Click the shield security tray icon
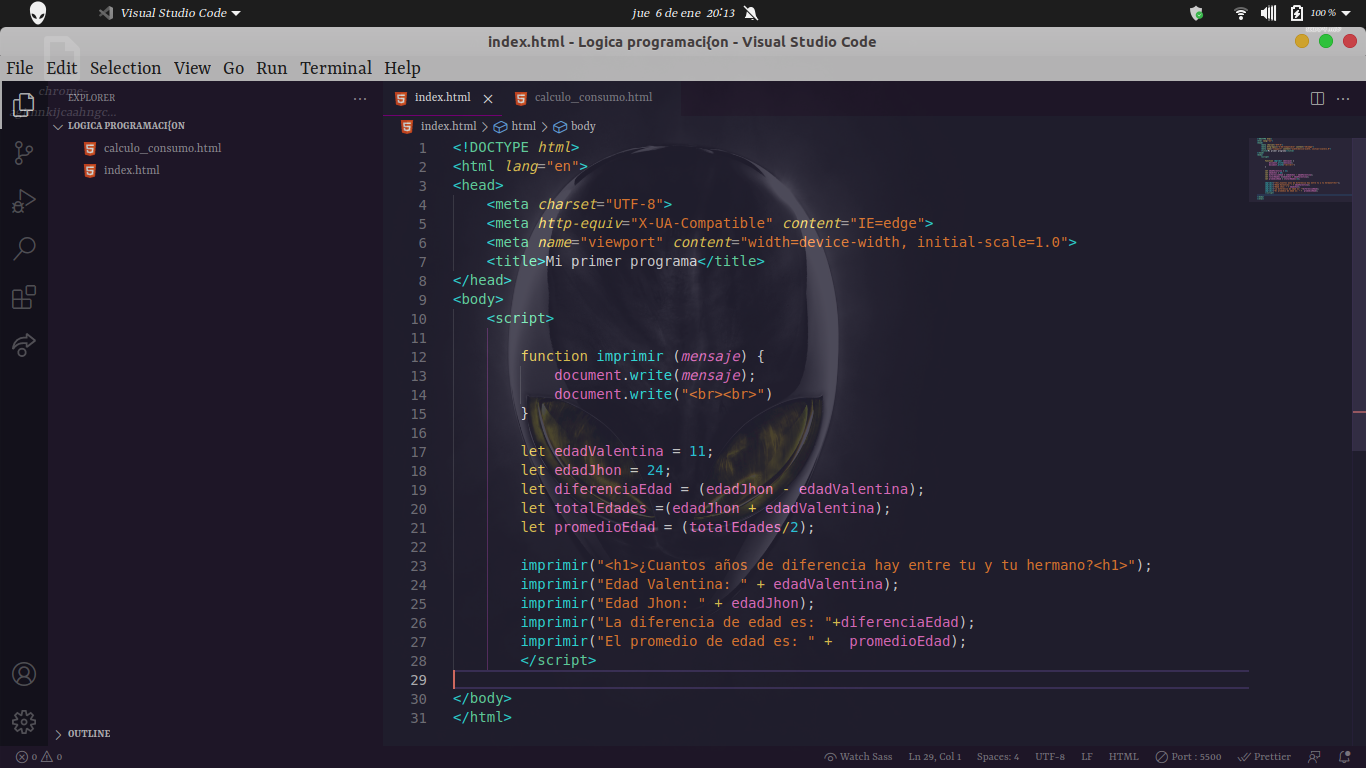 (x=1196, y=13)
